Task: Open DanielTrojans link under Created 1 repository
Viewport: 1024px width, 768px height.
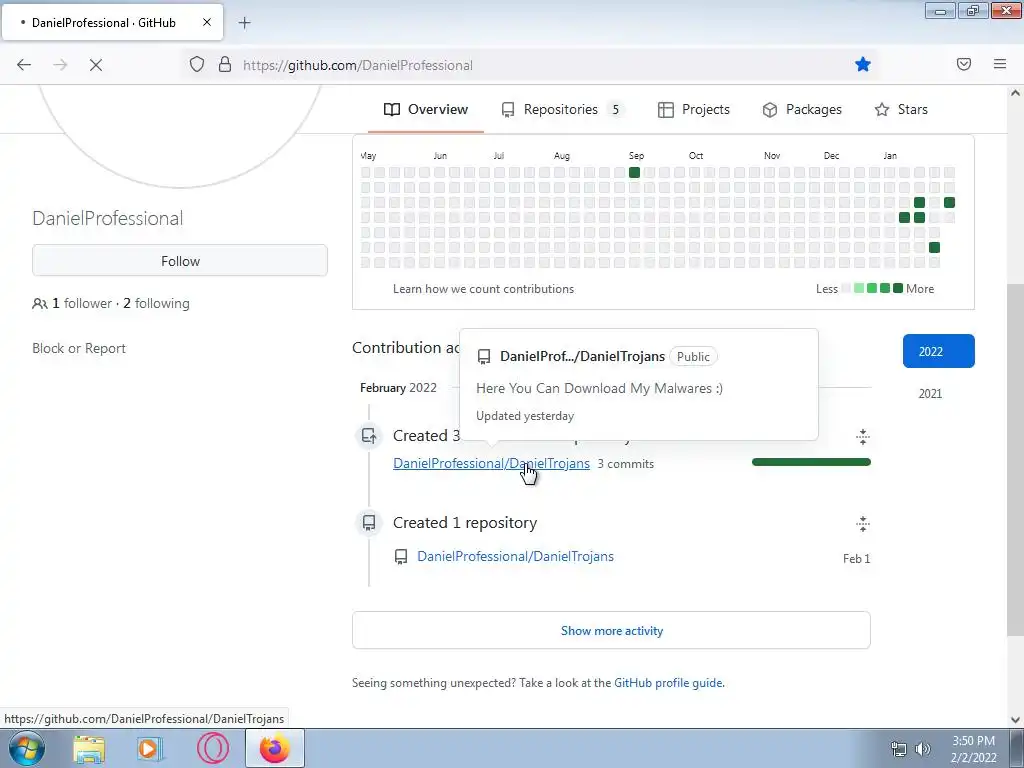Action: point(515,556)
